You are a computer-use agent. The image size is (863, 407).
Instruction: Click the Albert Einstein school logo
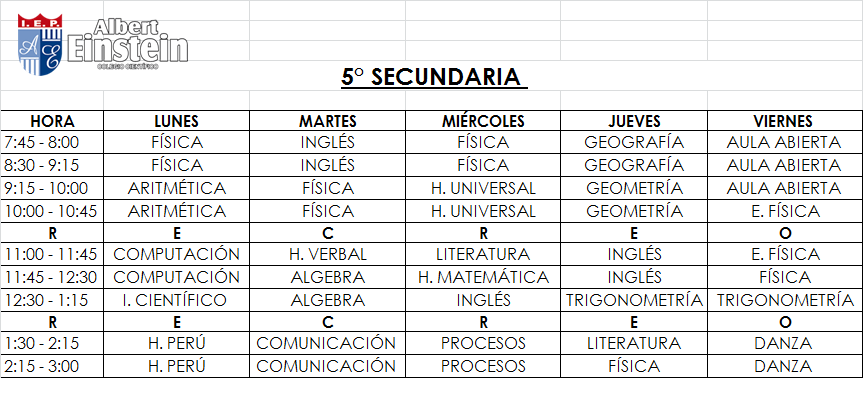point(102,43)
